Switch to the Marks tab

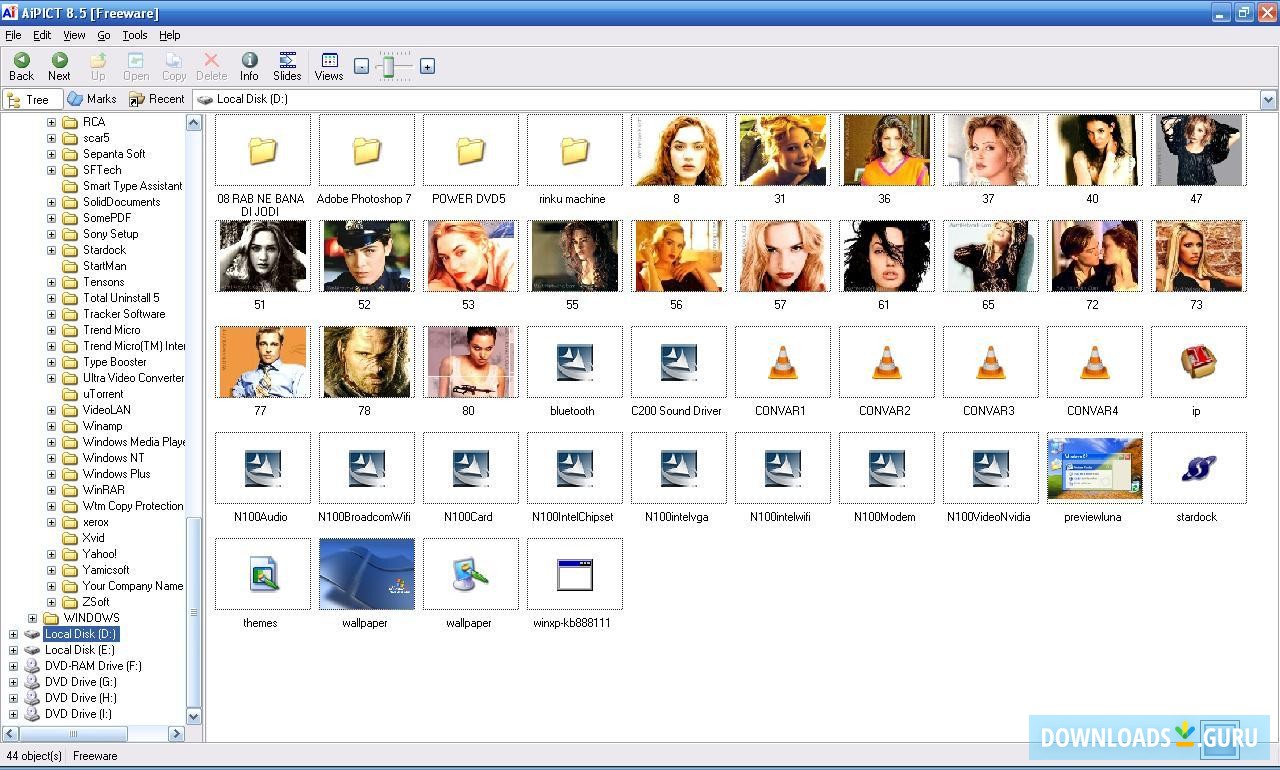pyautogui.click(x=92, y=99)
